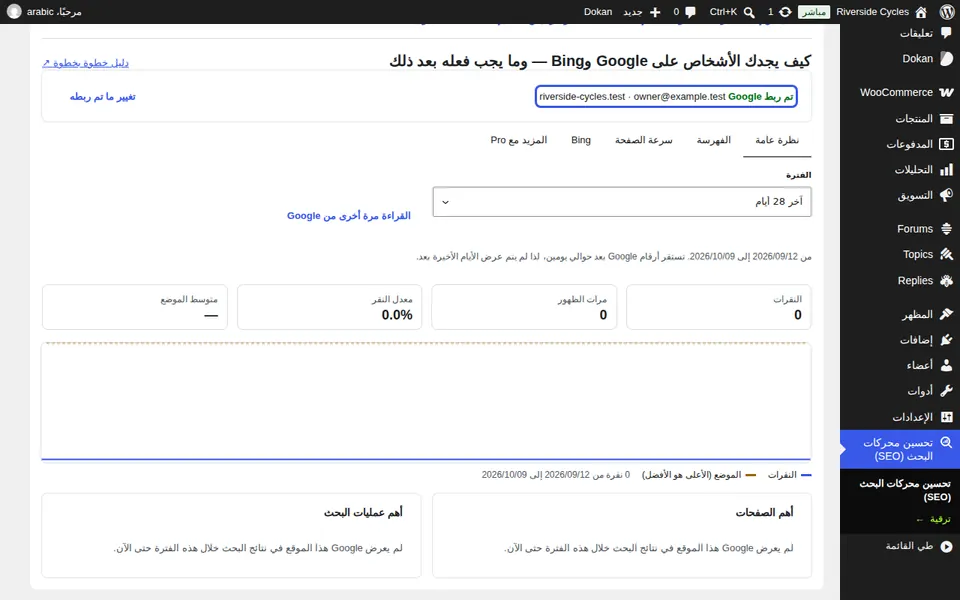The height and width of the screenshot is (600, 960).
Task: Click the التحليلات analytics bar chart icon
Action: [947, 170]
